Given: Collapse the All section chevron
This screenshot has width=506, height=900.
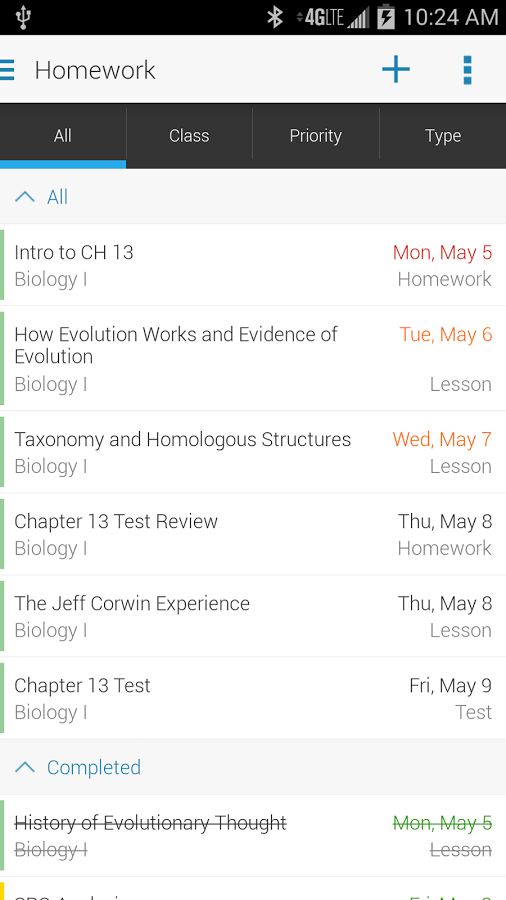Looking at the screenshot, I should point(25,197).
